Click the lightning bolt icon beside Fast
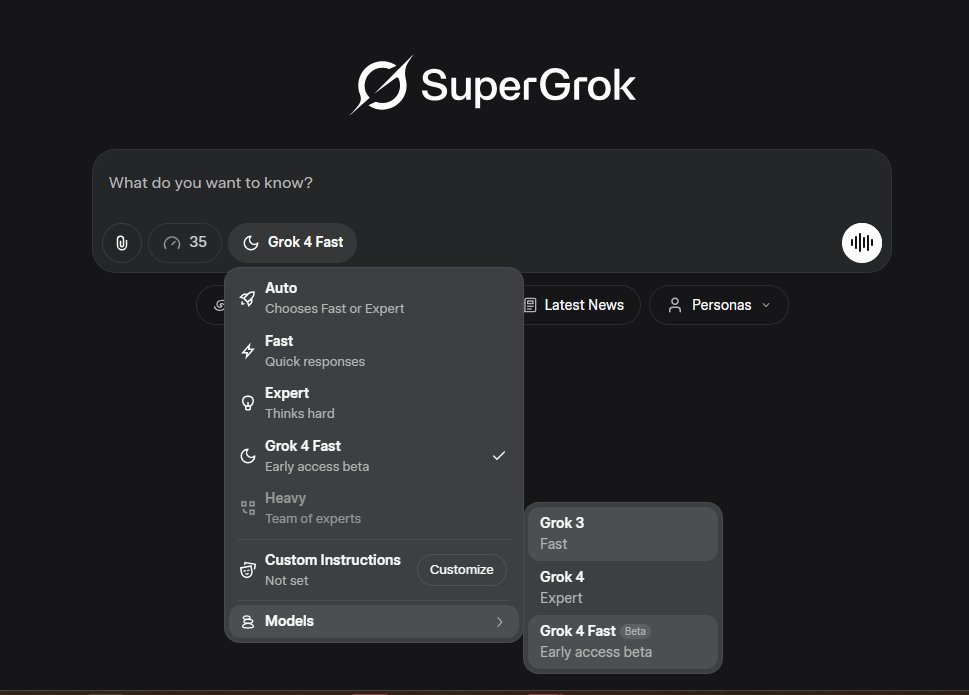The height and width of the screenshot is (695, 969). click(248, 351)
